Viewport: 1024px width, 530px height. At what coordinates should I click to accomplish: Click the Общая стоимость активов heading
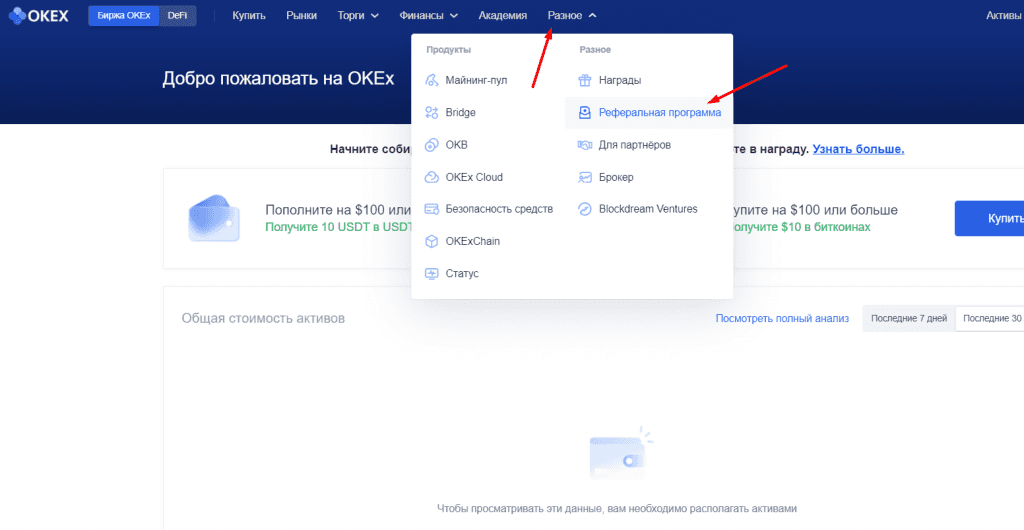click(263, 319)
